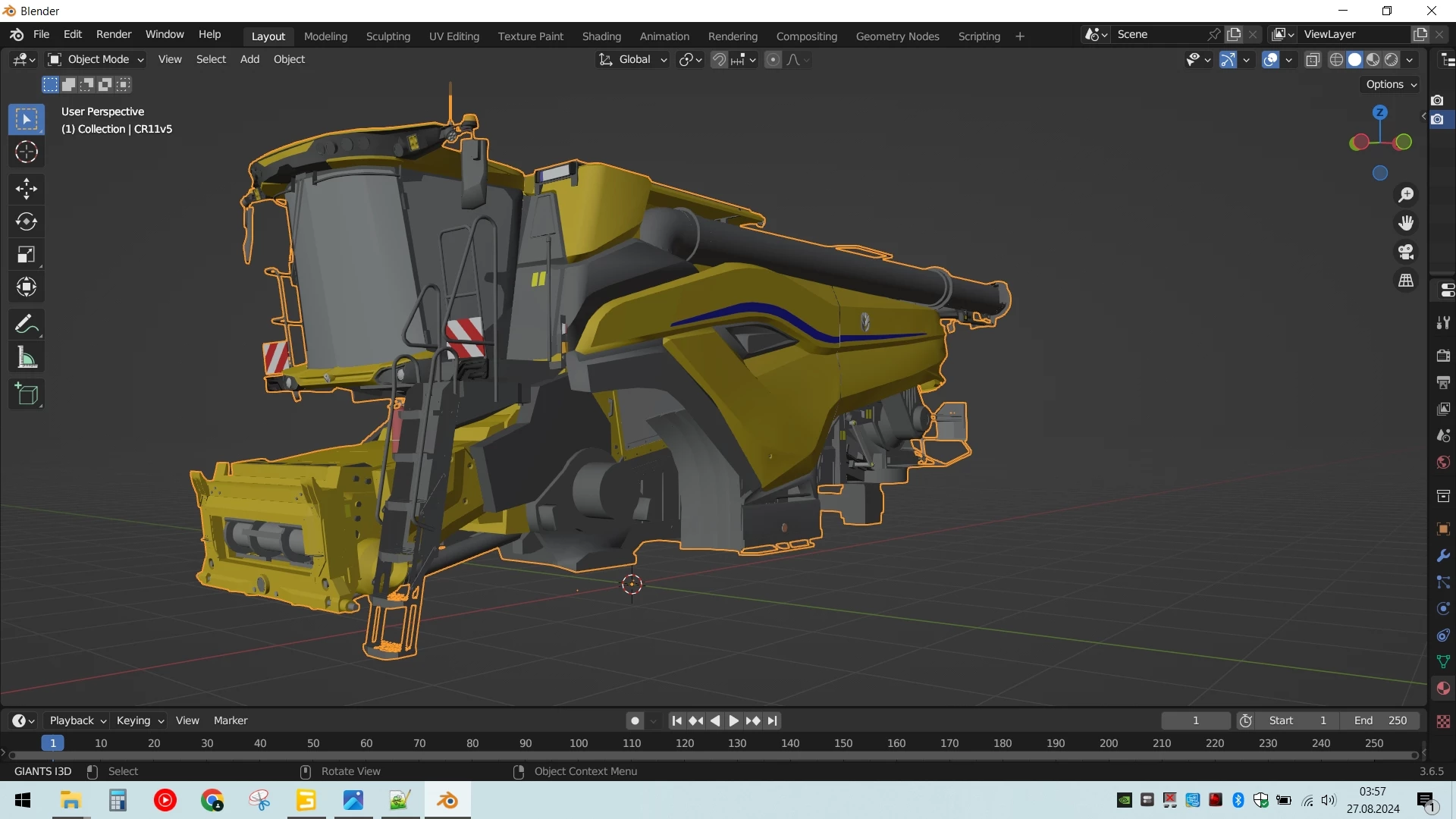This screenshot has height=819, width=1456.
Task: Toggle proportional editing
Action: [773, 59]
